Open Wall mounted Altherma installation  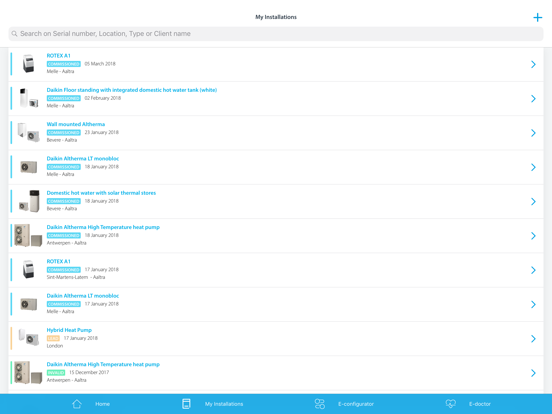(x=276, y=133)
